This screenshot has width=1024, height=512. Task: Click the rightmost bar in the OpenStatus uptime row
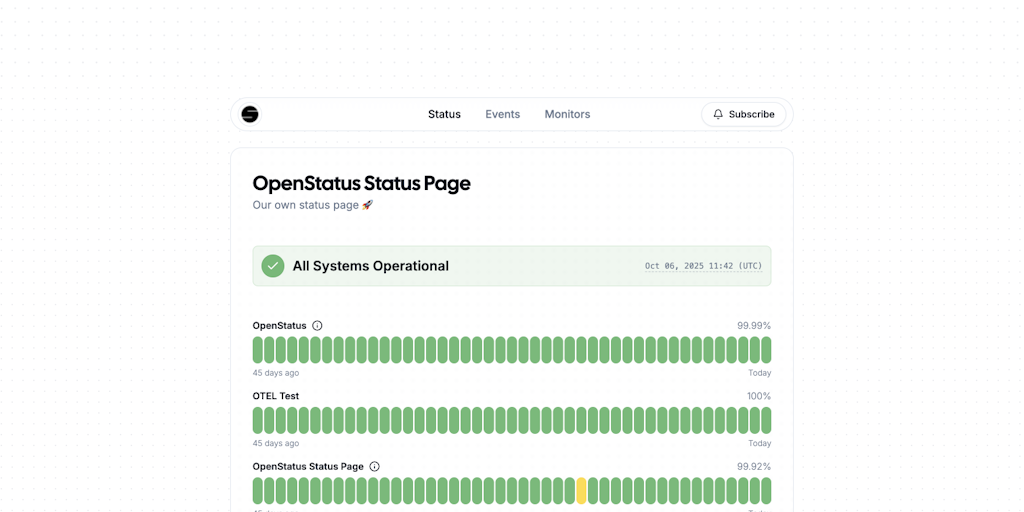pyautogui.click(x=766, y=350)
